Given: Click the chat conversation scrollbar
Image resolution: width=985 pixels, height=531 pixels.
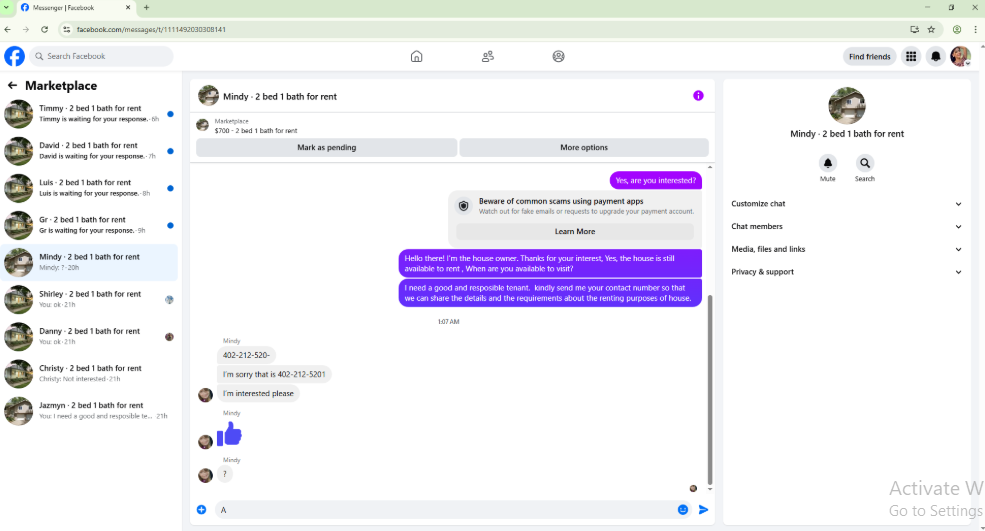Looking at the screenshot, I should [710, 390].
